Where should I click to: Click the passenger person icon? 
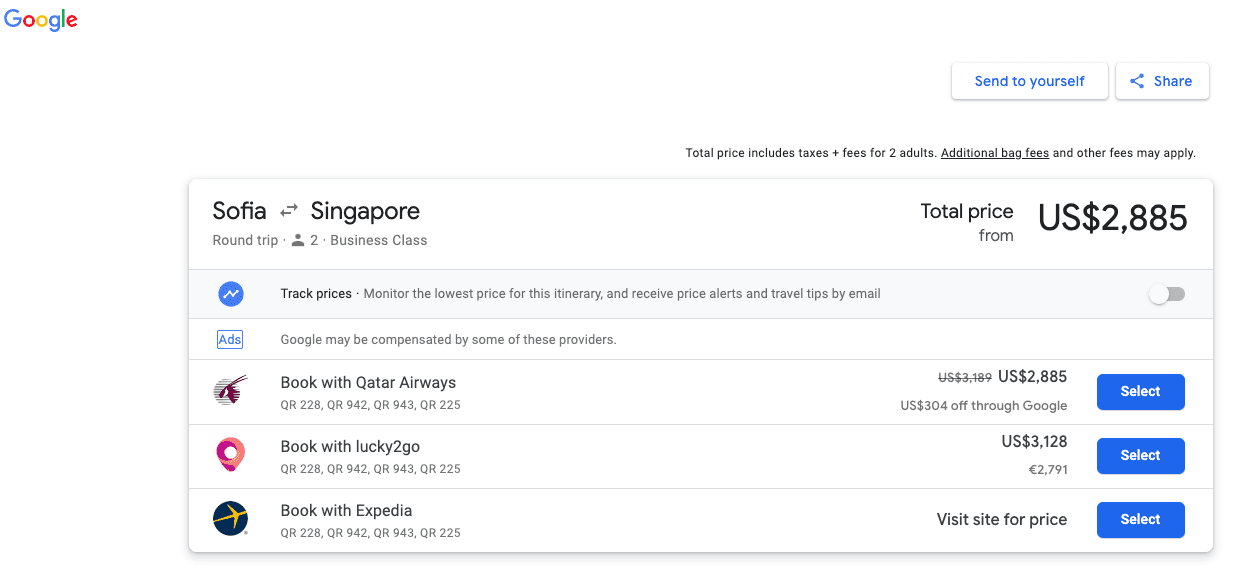click(x=298, y=240)
